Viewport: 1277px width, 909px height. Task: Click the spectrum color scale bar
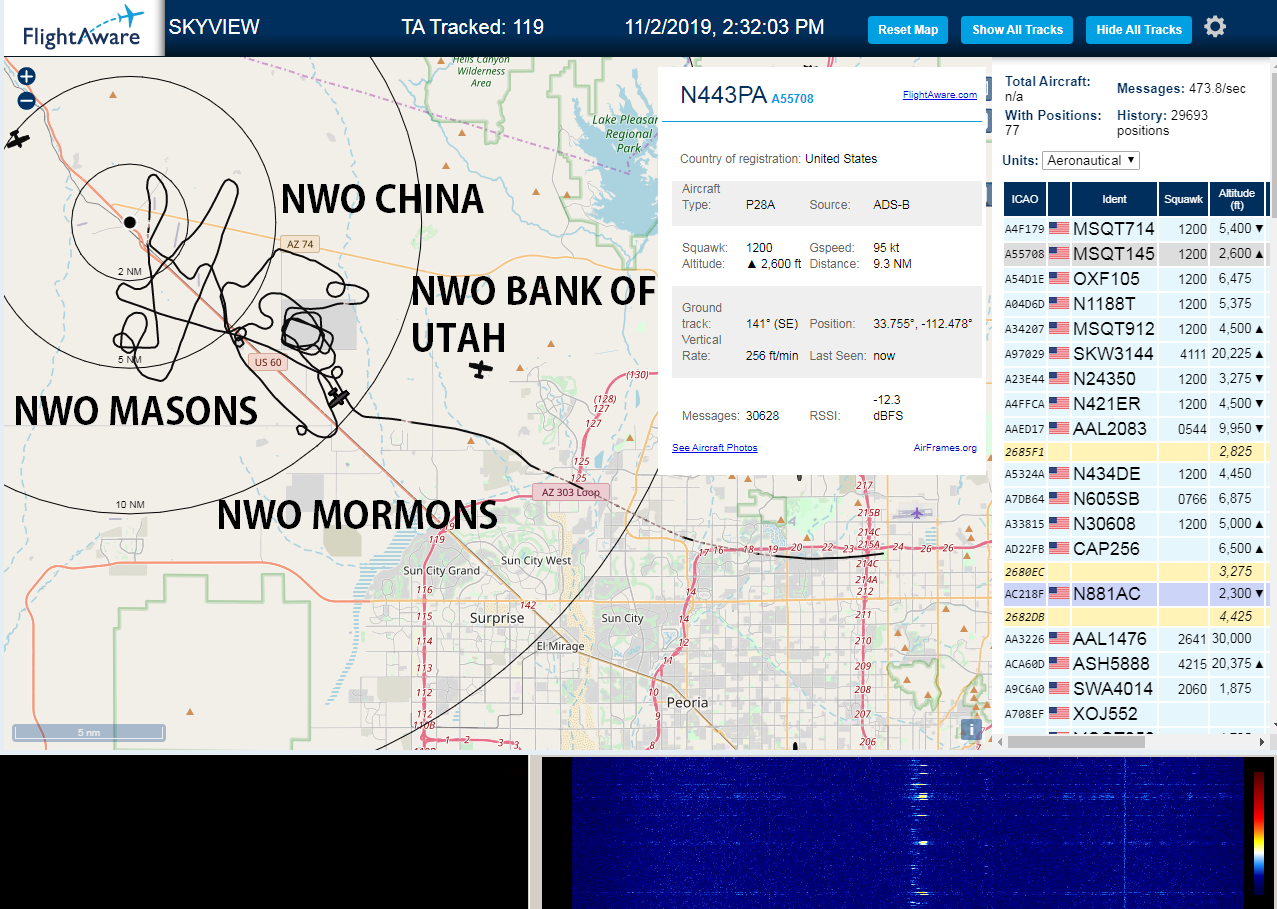1258,832
